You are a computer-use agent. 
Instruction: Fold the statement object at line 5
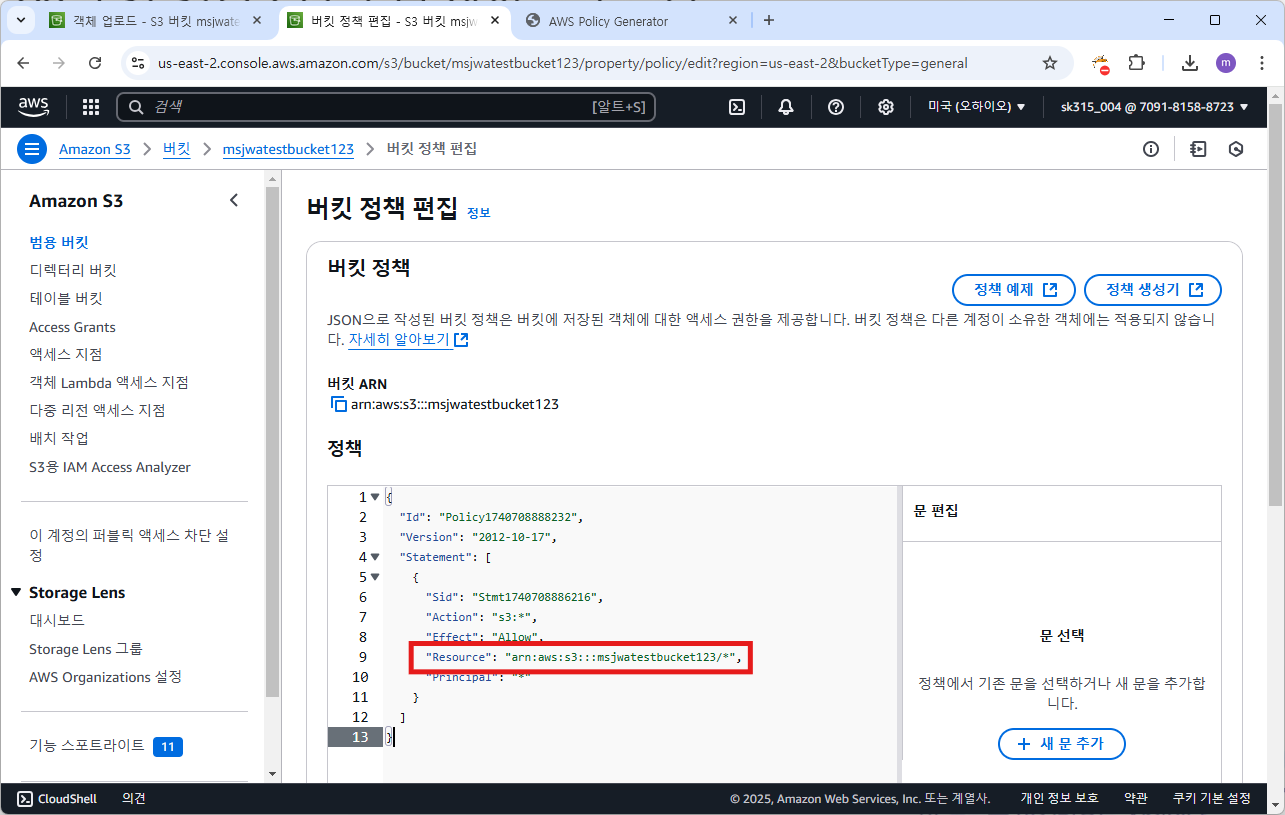click(375, 577)
